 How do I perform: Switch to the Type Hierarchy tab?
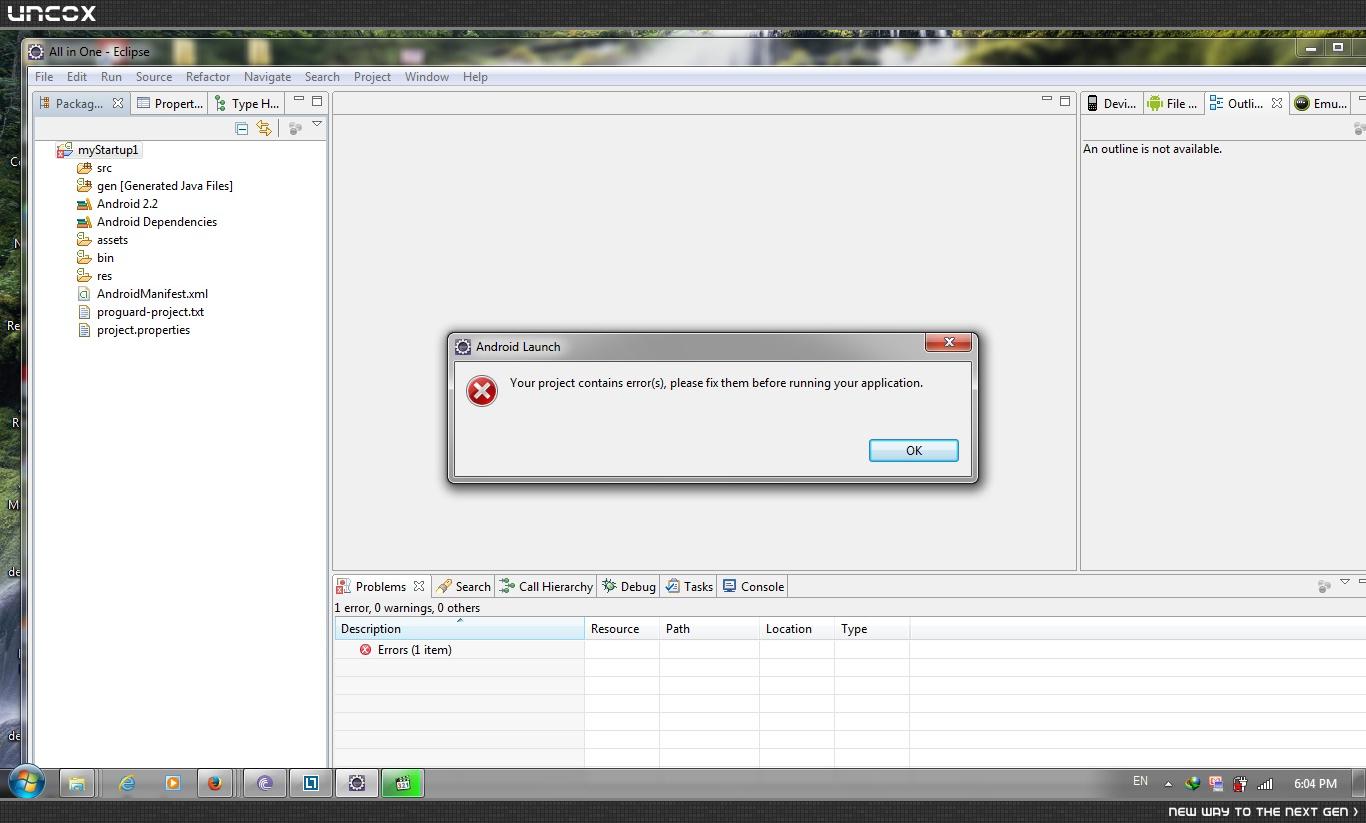pos(247,103)
